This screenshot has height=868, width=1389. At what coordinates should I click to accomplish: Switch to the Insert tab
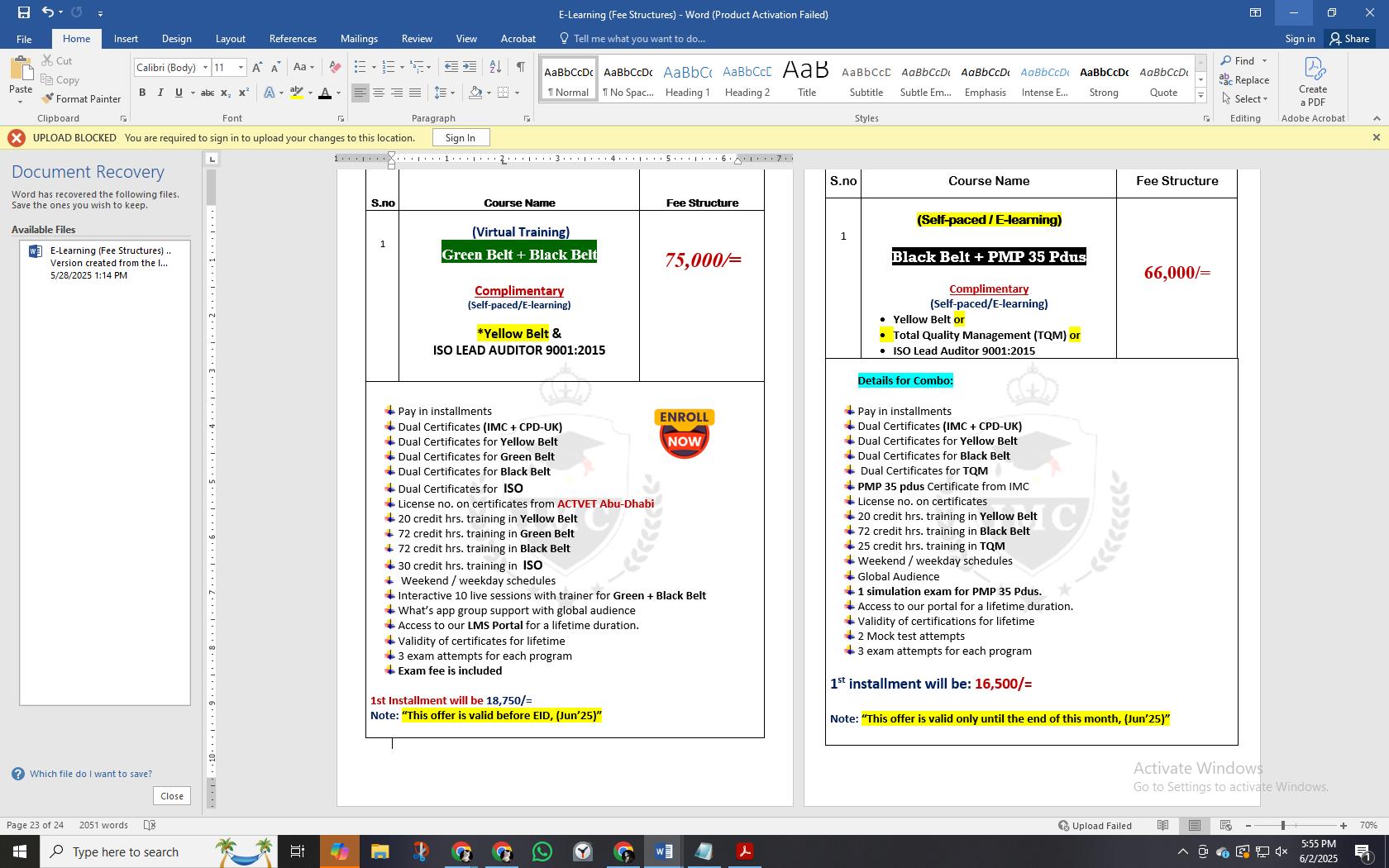(x=126, y=39)
